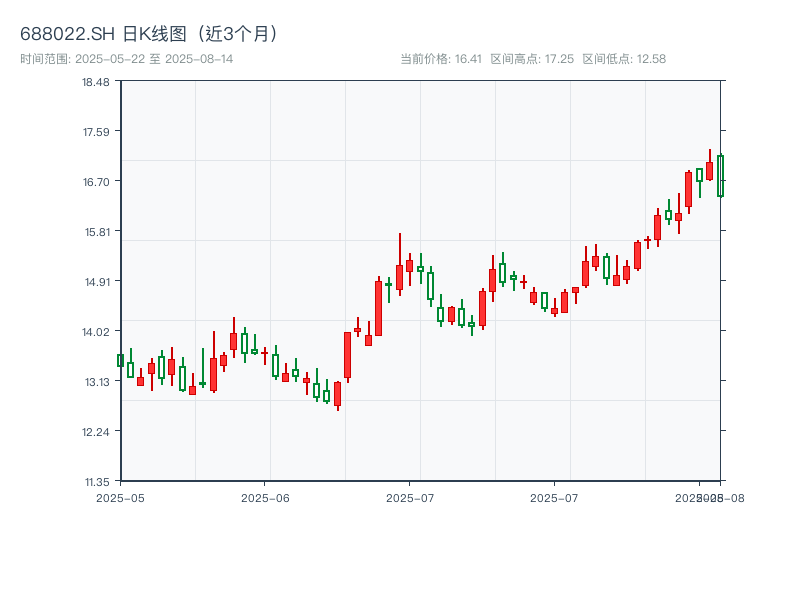The height and width of the screenshot is (600, 800).
Task: Click the 18.48 y-axis tick label
Action: pos(96,81)
